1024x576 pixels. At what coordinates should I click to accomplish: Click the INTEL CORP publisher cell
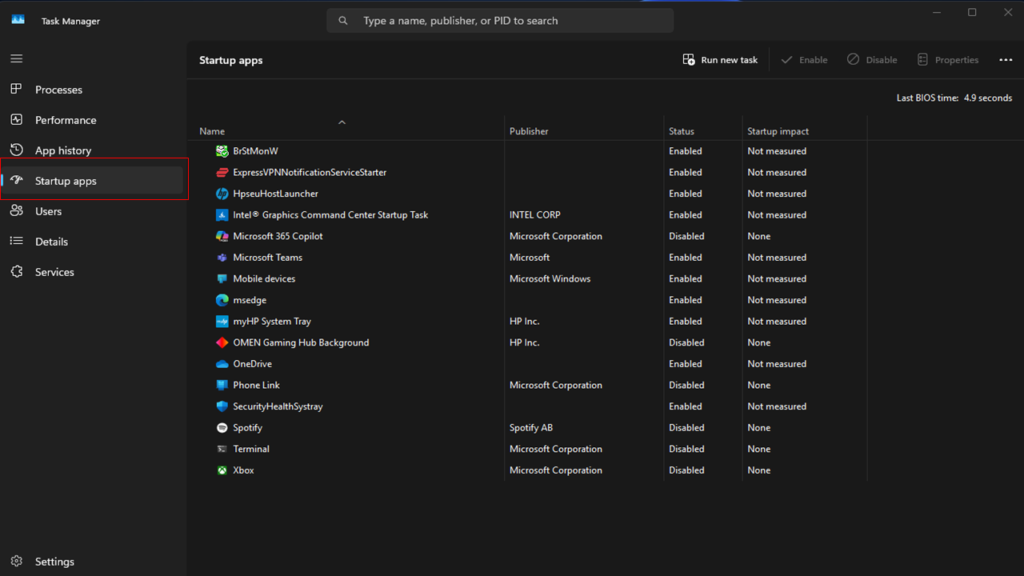535,215
